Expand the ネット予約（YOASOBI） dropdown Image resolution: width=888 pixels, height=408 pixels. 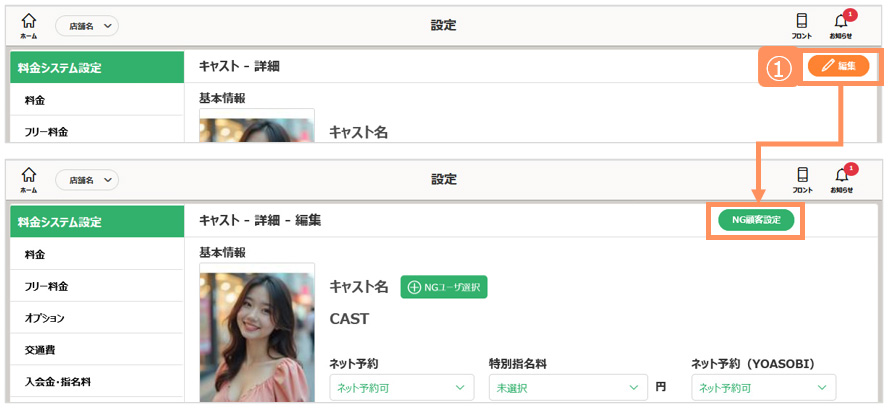(763, 387)
